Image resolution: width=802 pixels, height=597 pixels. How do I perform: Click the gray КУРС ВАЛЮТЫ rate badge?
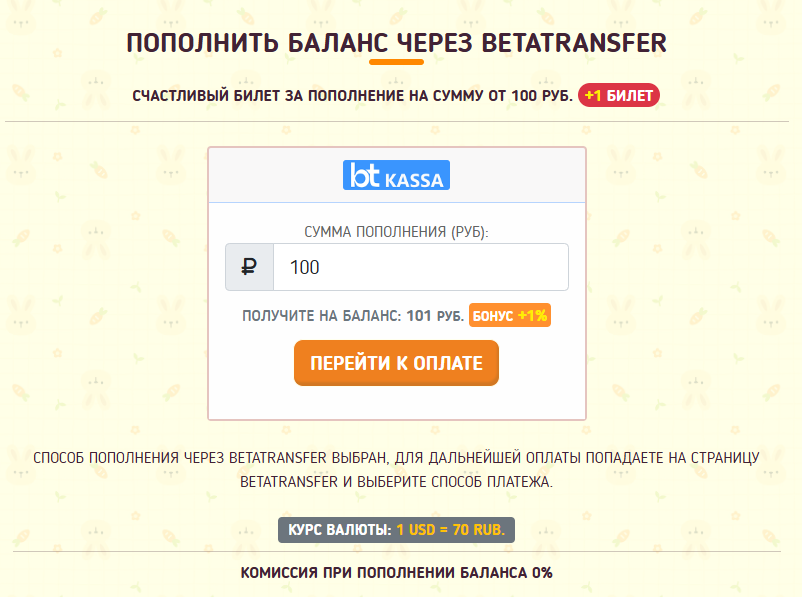click(396, 529)
